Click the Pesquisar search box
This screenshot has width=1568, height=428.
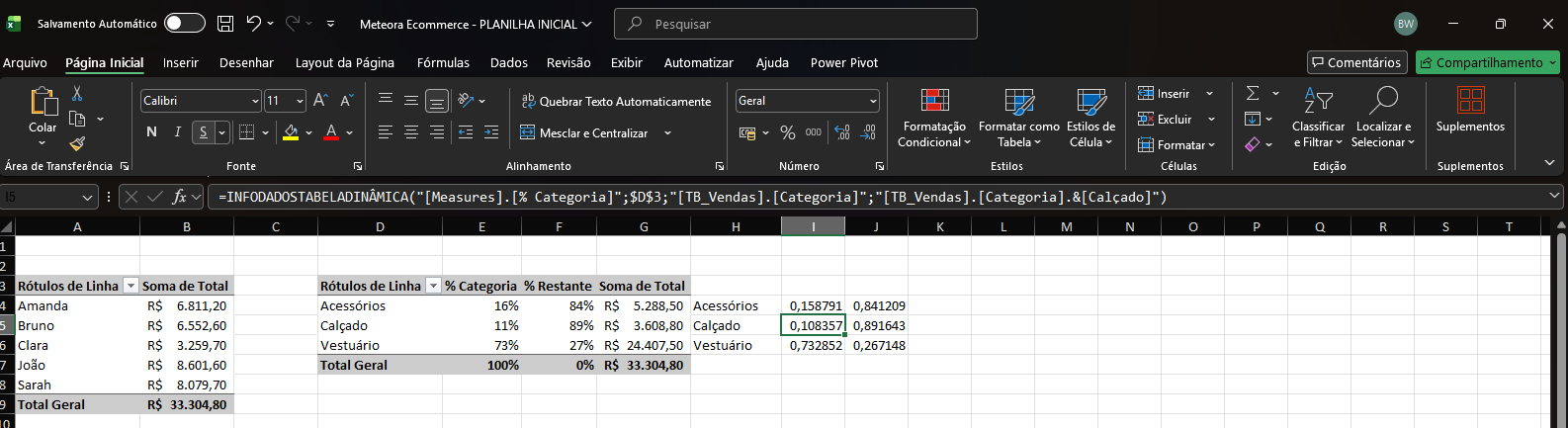tap(796, 24)
